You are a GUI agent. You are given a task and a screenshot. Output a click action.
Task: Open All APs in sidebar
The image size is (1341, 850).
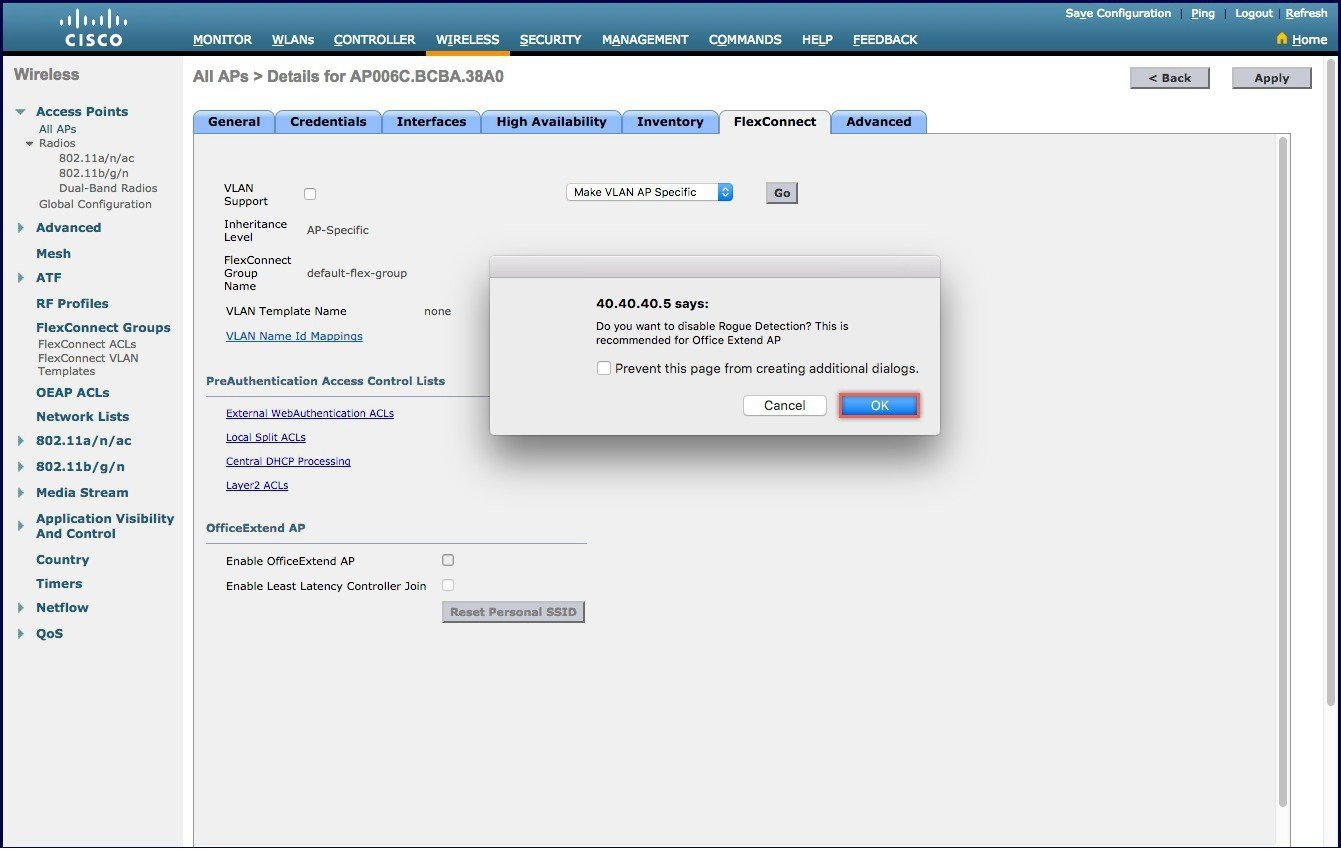point(57,129)
